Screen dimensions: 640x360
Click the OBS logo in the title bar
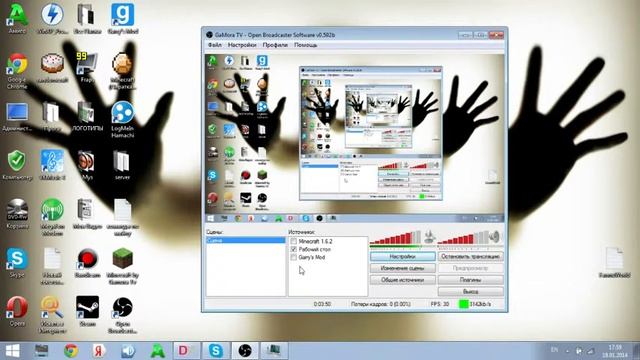(x=209, y=35)
